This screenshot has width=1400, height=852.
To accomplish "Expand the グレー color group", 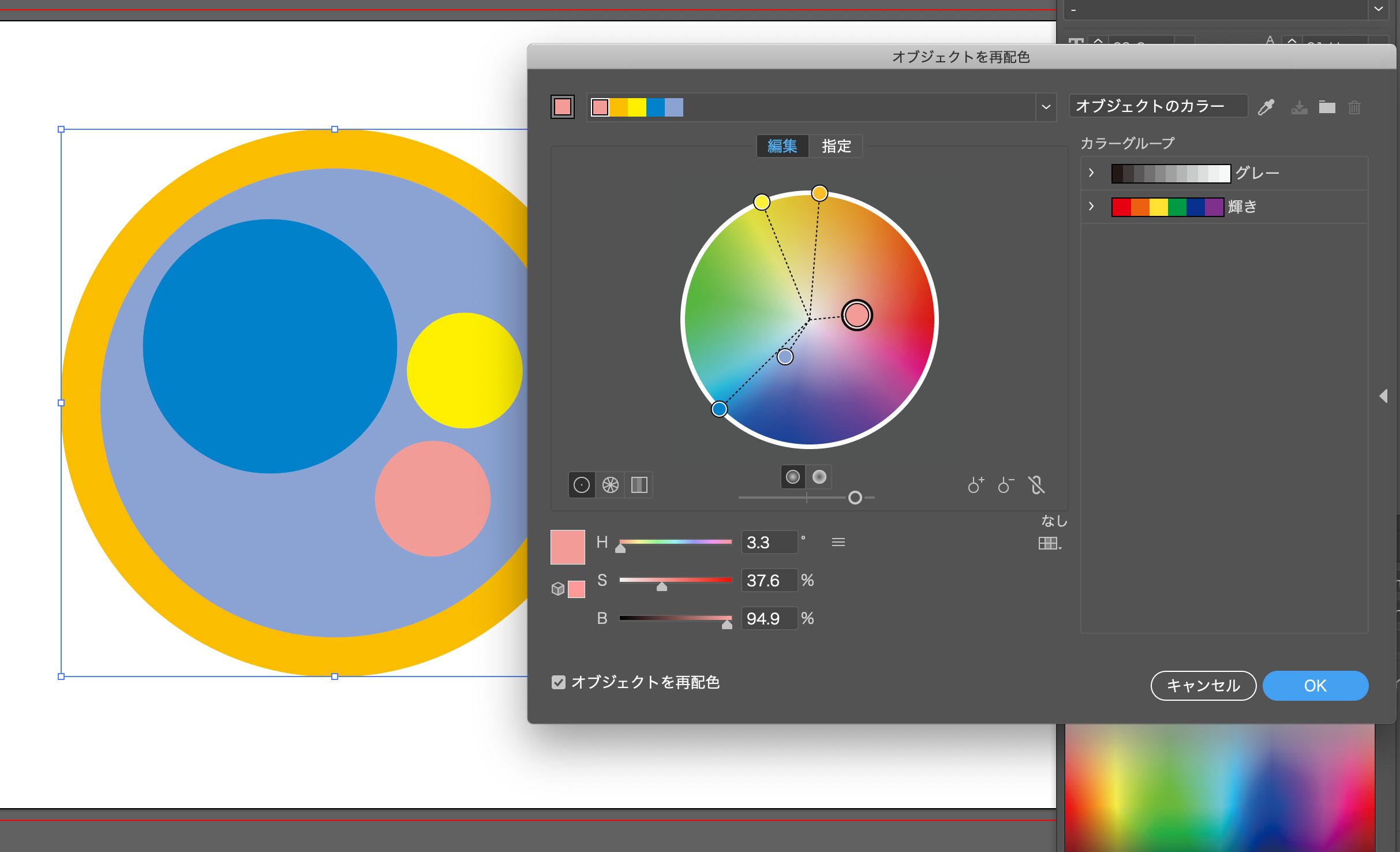I will coord(1091,173).
